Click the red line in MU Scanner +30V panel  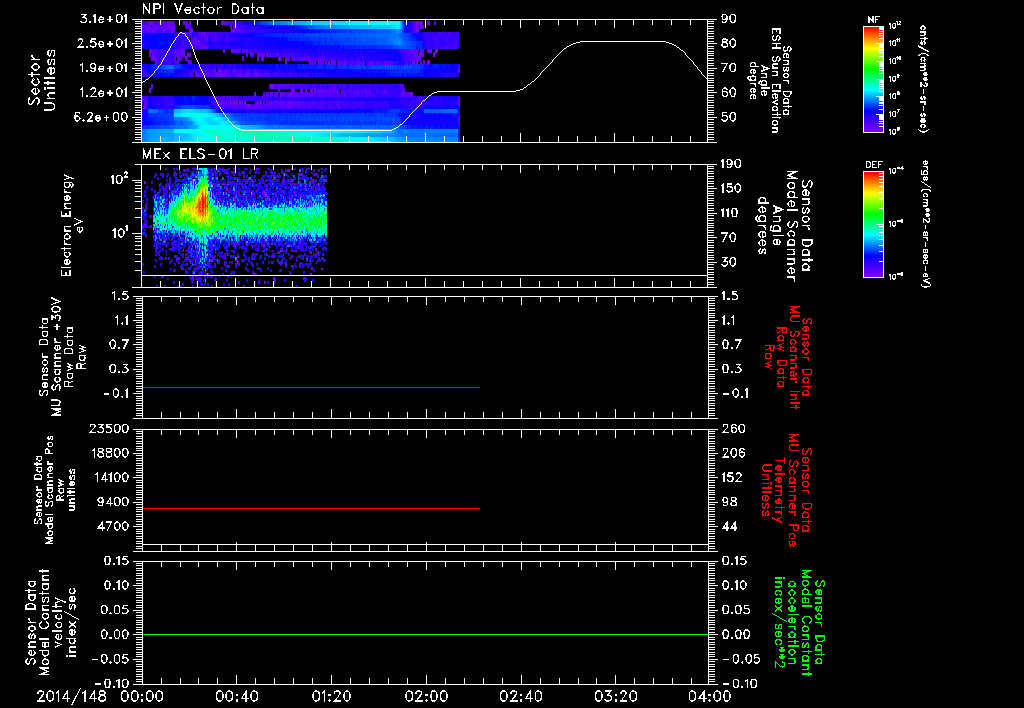[311, 387]
